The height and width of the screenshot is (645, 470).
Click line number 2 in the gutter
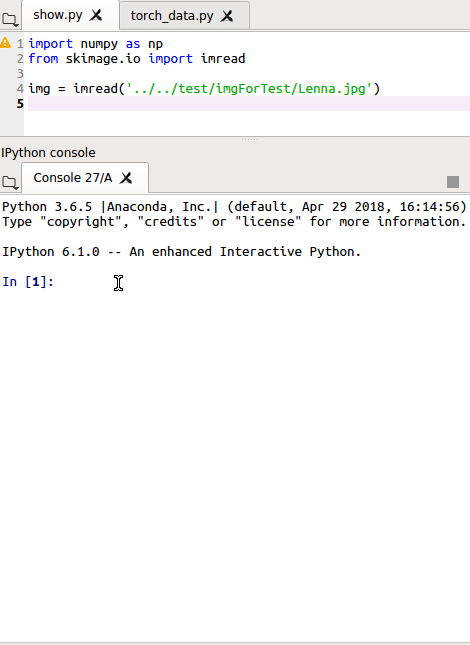(x=20, y=59)
